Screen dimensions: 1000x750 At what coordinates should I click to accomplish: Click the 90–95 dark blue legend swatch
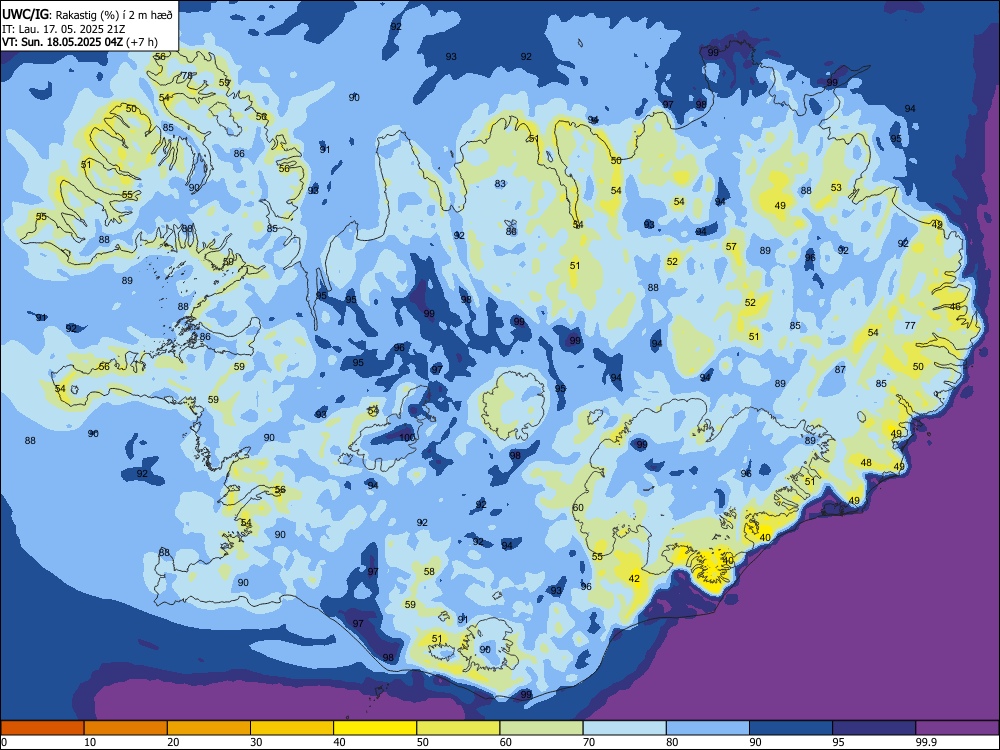click(x=791, y=728)
